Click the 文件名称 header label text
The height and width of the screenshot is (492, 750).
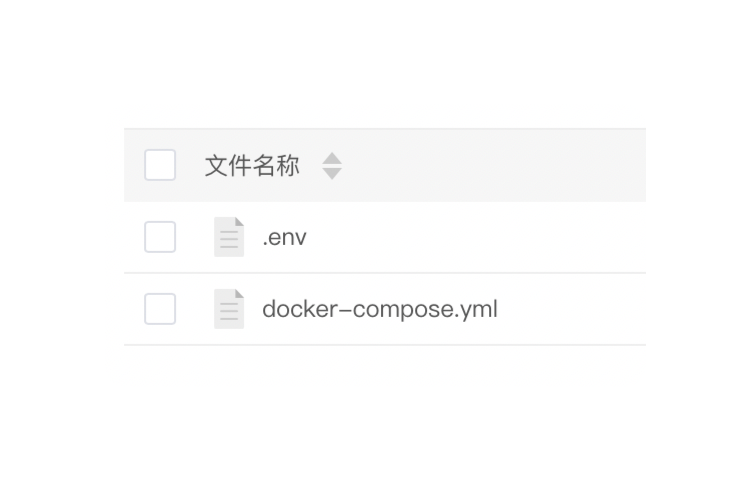click(x=252, y=166)
